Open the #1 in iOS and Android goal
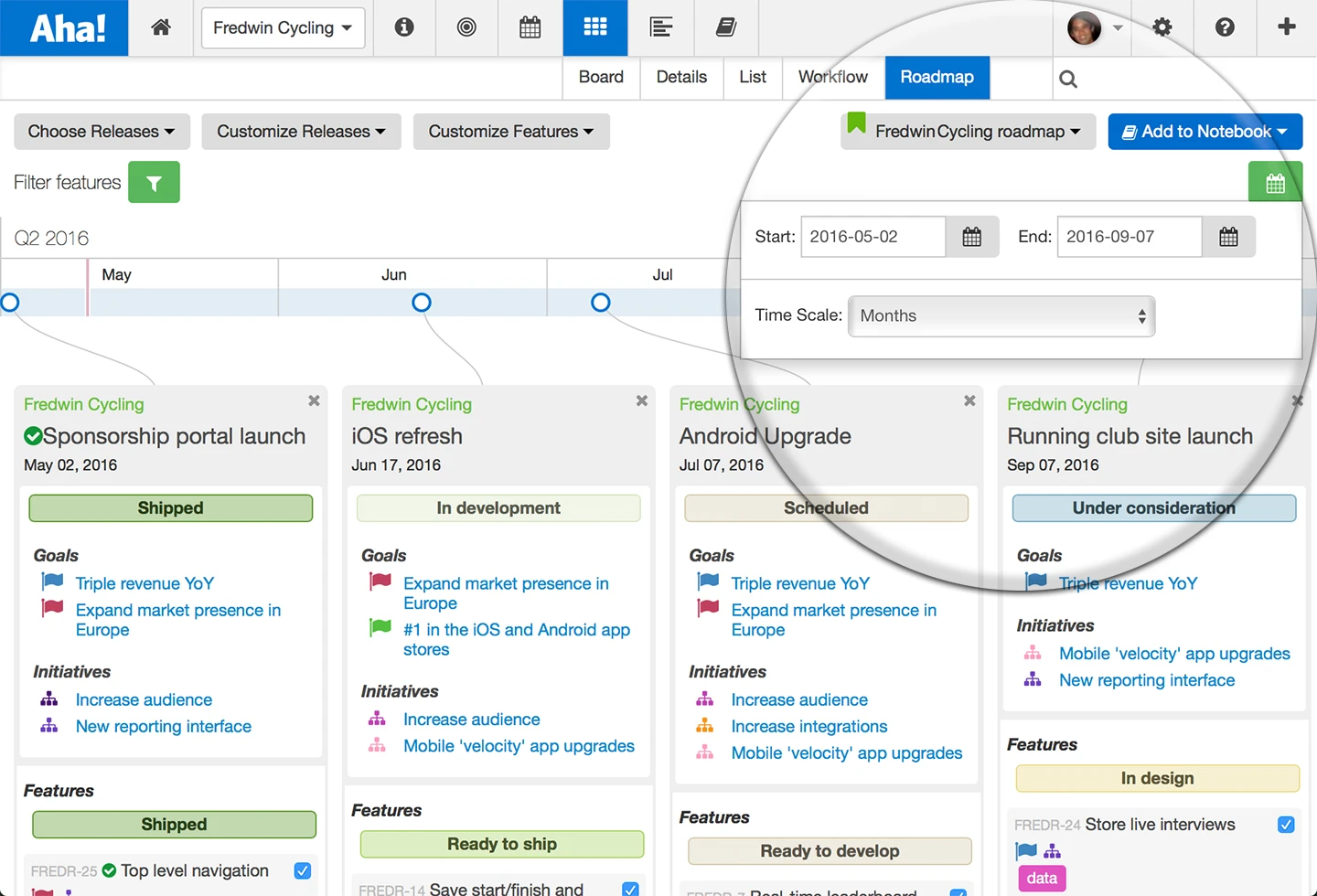Screen dimensions: 1317x896 pos(517,639)
